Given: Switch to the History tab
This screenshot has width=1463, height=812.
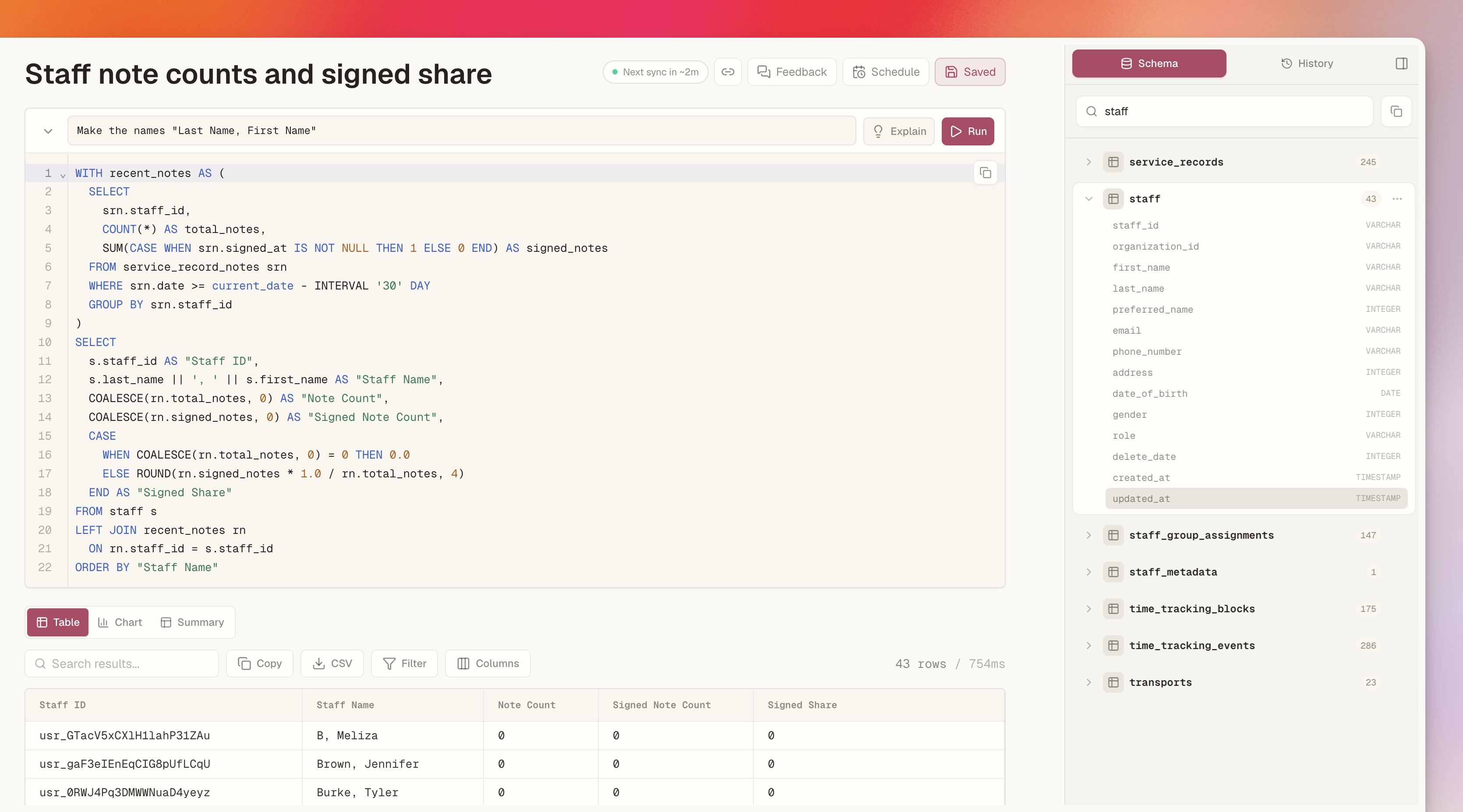Looking at the screenshot, I should (1307, 64).
